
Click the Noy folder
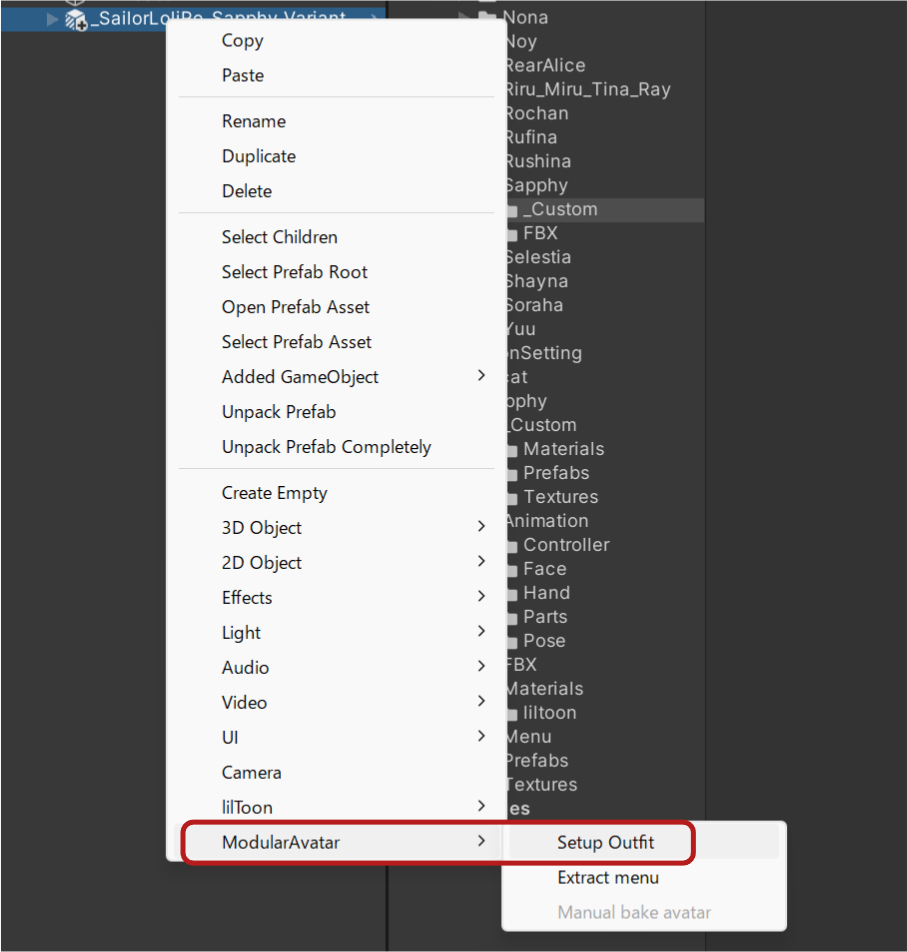point(521,42)
